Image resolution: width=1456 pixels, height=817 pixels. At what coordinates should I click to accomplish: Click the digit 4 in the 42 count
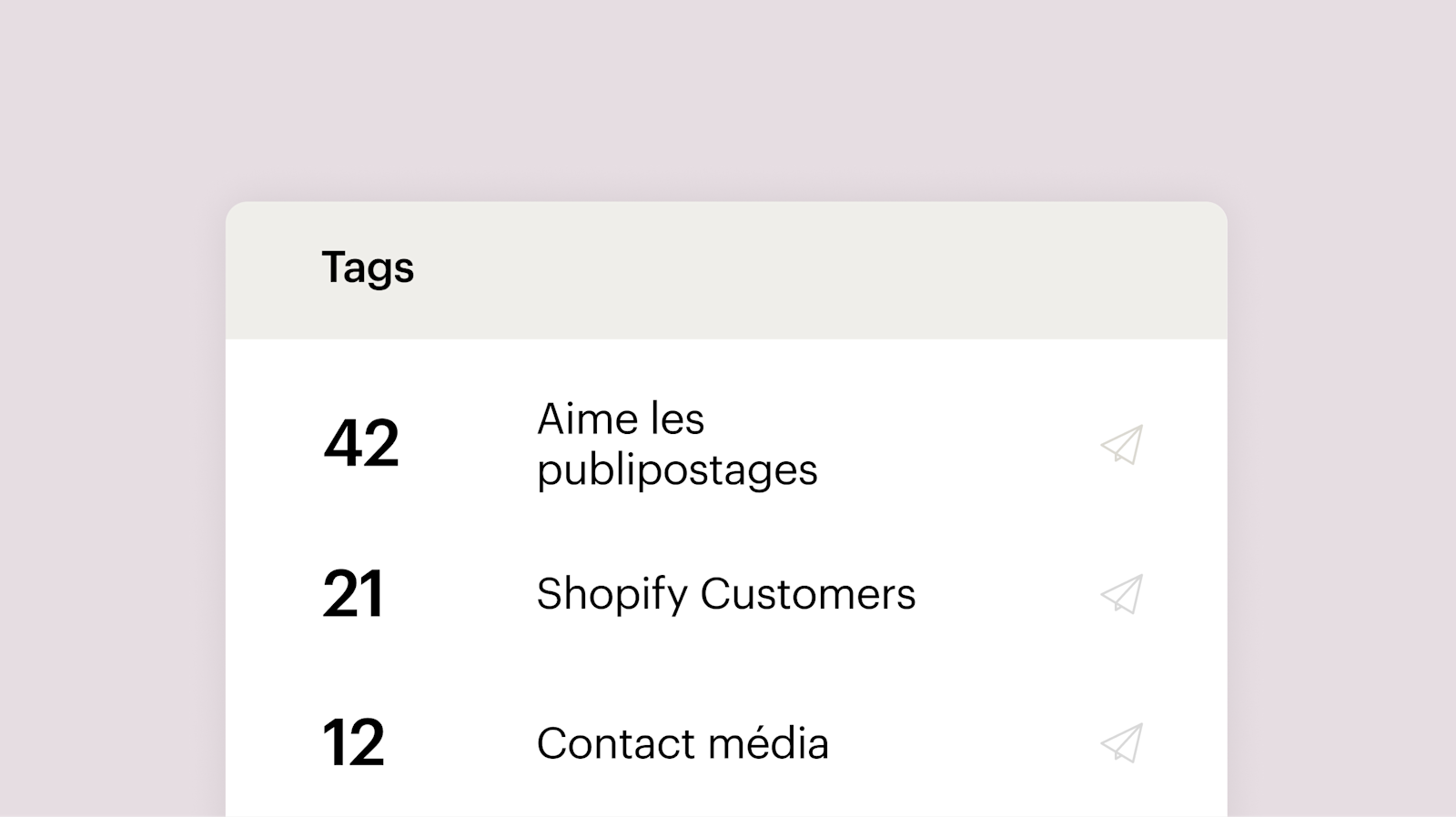point(342,444)
